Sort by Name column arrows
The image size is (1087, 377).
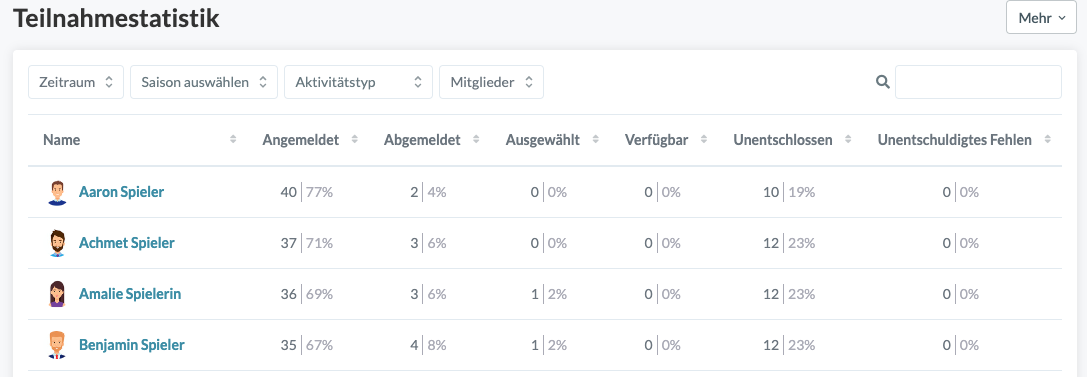233,140
